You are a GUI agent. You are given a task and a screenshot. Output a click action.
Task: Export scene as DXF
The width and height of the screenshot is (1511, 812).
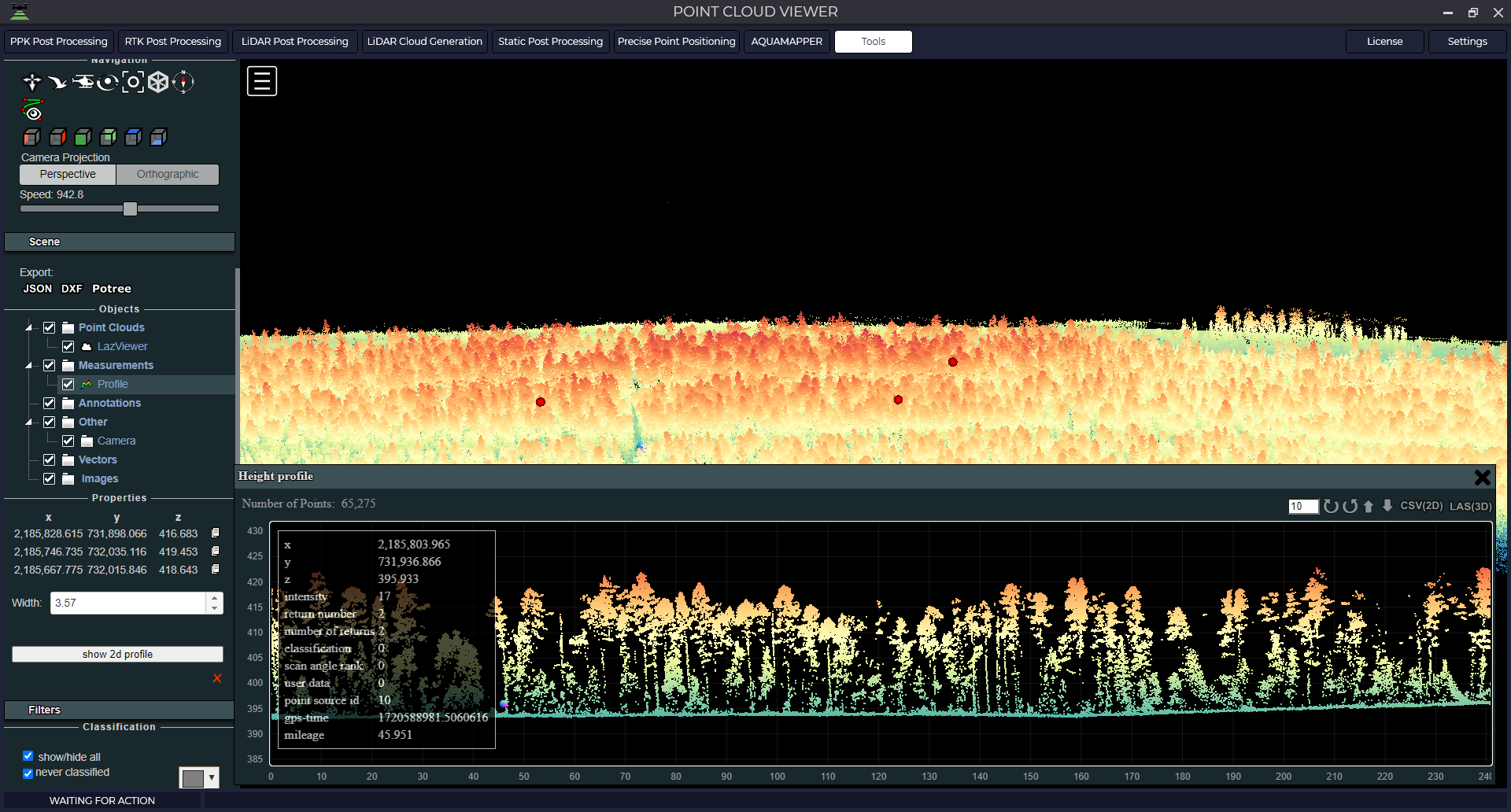point(72,289)
